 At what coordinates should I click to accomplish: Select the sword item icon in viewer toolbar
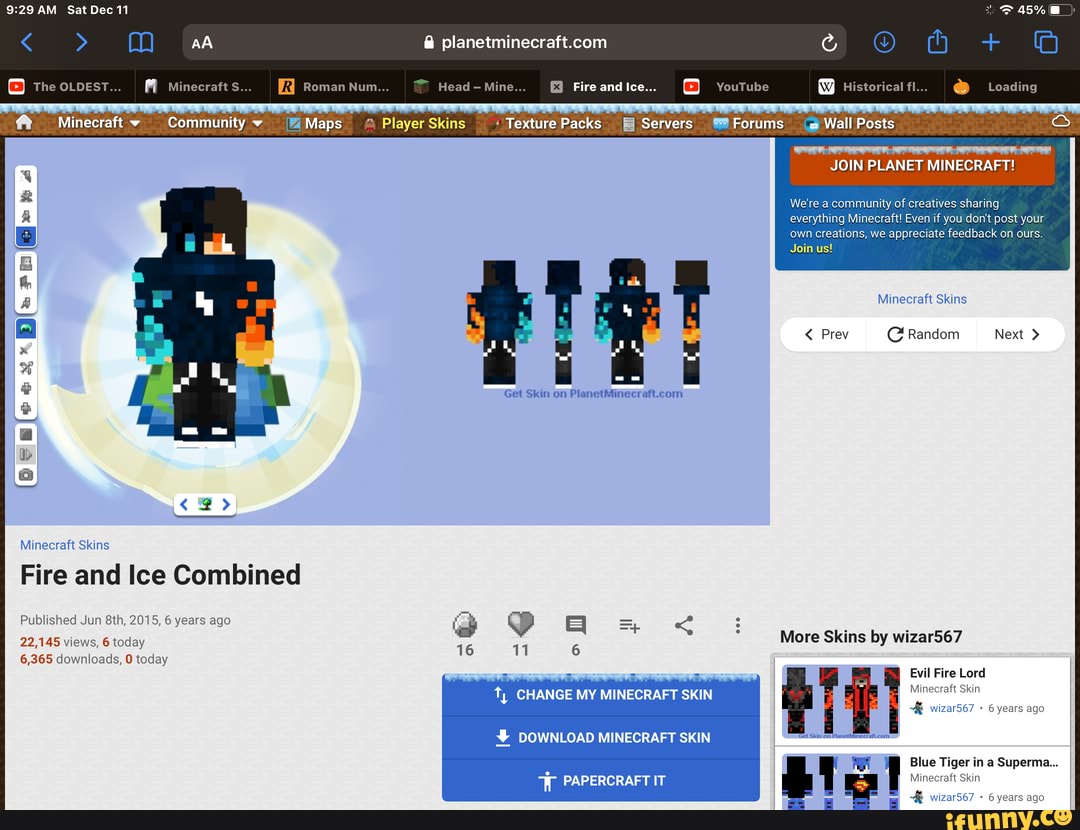[x=27, y=348]
